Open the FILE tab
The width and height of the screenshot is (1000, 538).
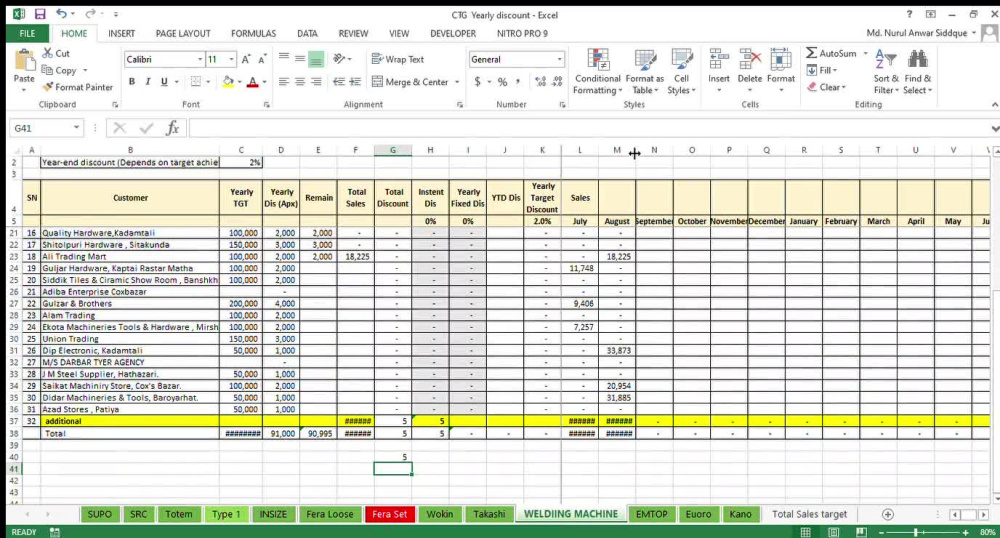pos(27,33)
